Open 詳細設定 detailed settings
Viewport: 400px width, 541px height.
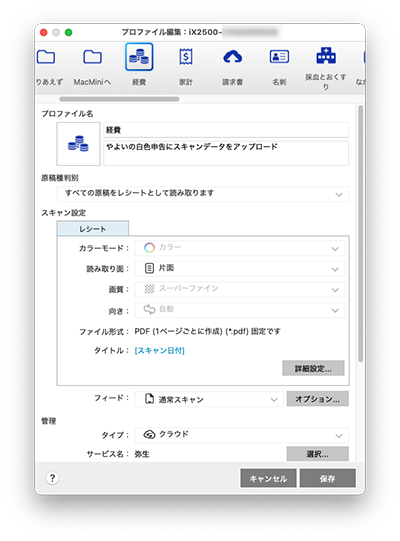313,368
